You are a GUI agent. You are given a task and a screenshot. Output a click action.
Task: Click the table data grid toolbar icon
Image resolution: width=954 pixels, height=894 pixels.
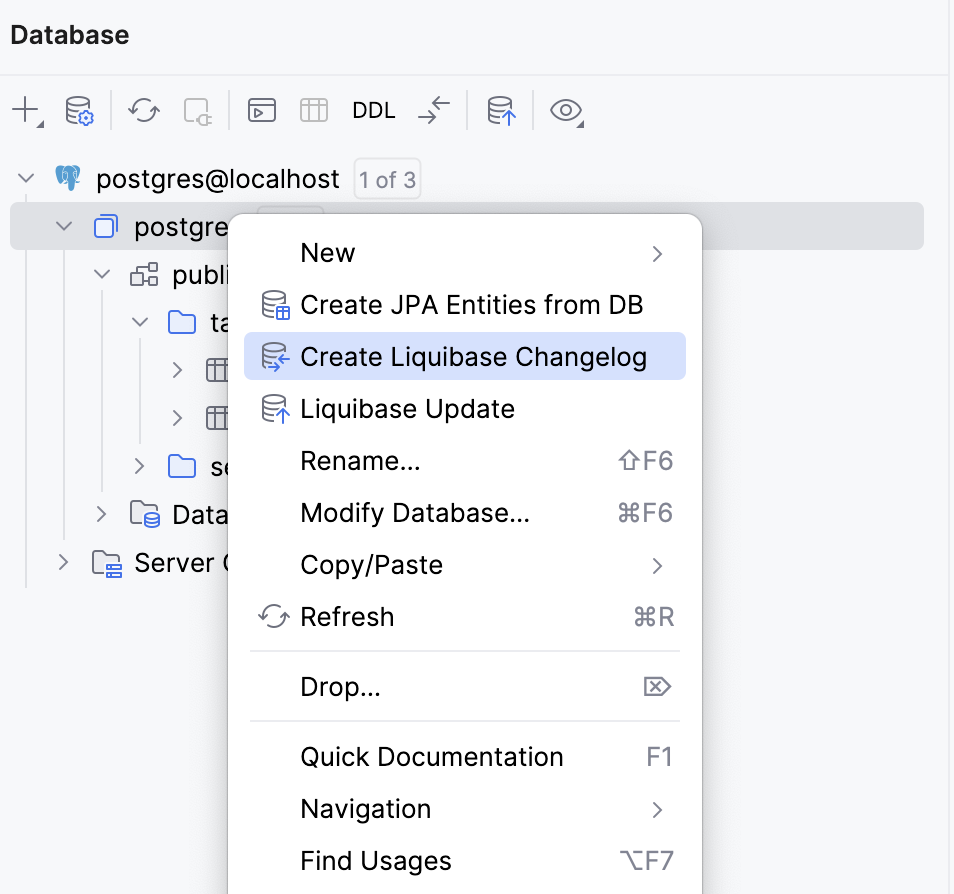click(x=314, y=110)
